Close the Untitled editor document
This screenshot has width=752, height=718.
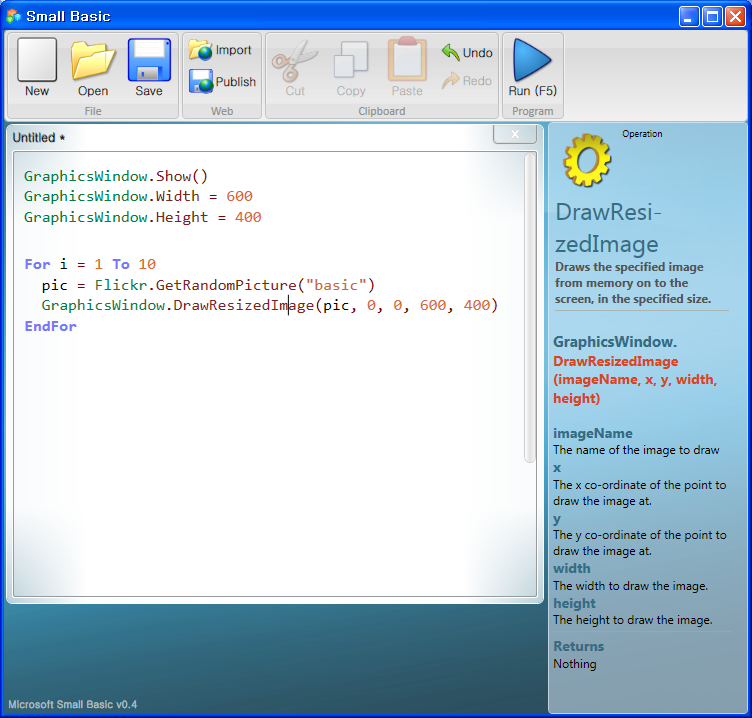click(x=515, y=134)
